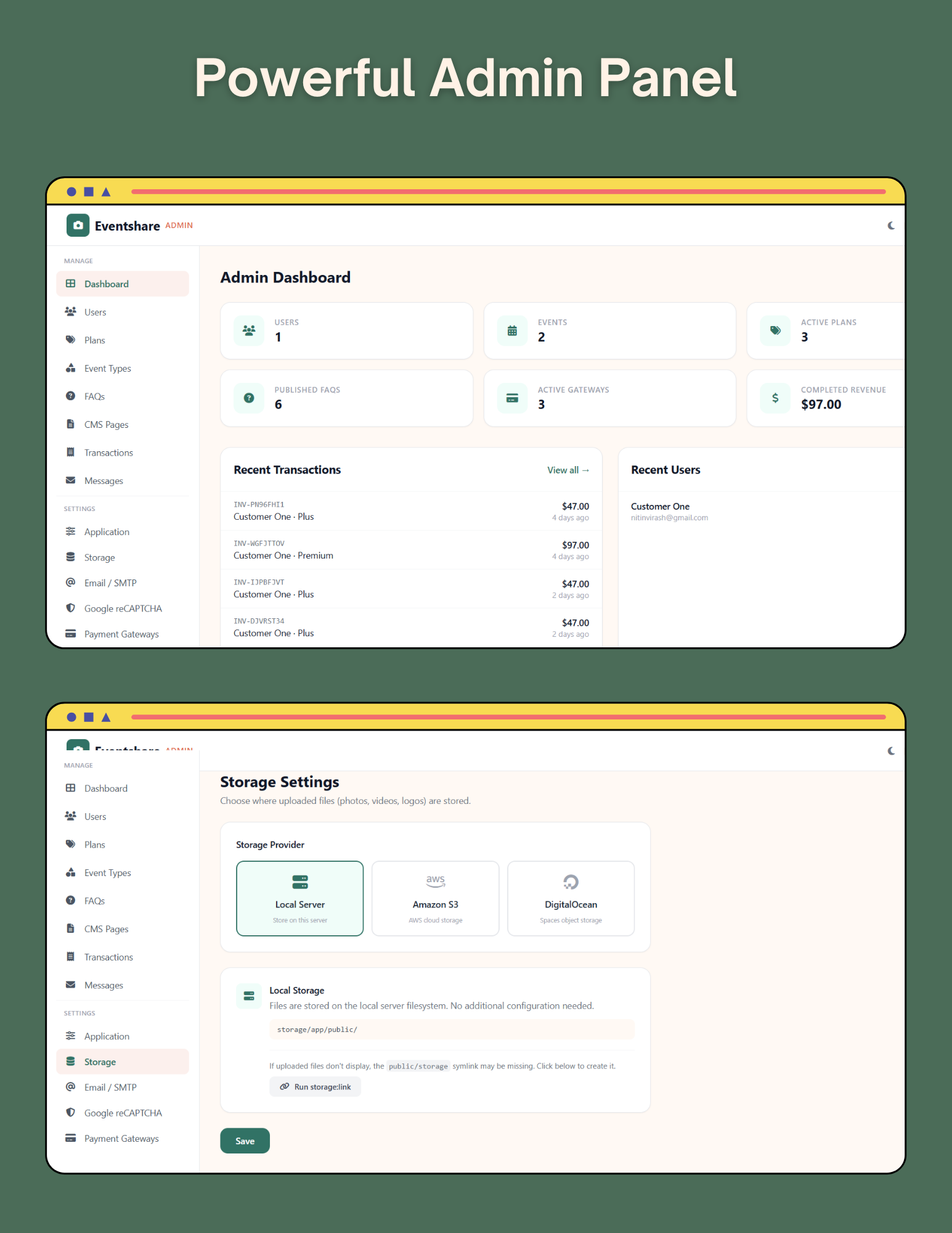952x1233 pixels.
Task: Click the Completed Revenue dollar stat icon
Action: [x=775, y=398]
